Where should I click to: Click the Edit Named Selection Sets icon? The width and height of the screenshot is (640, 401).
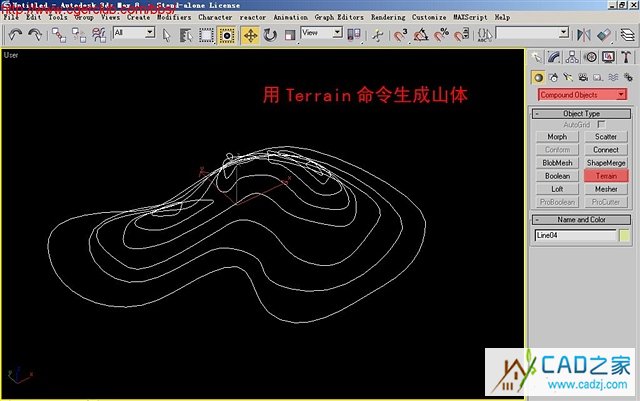click(484, 35)
